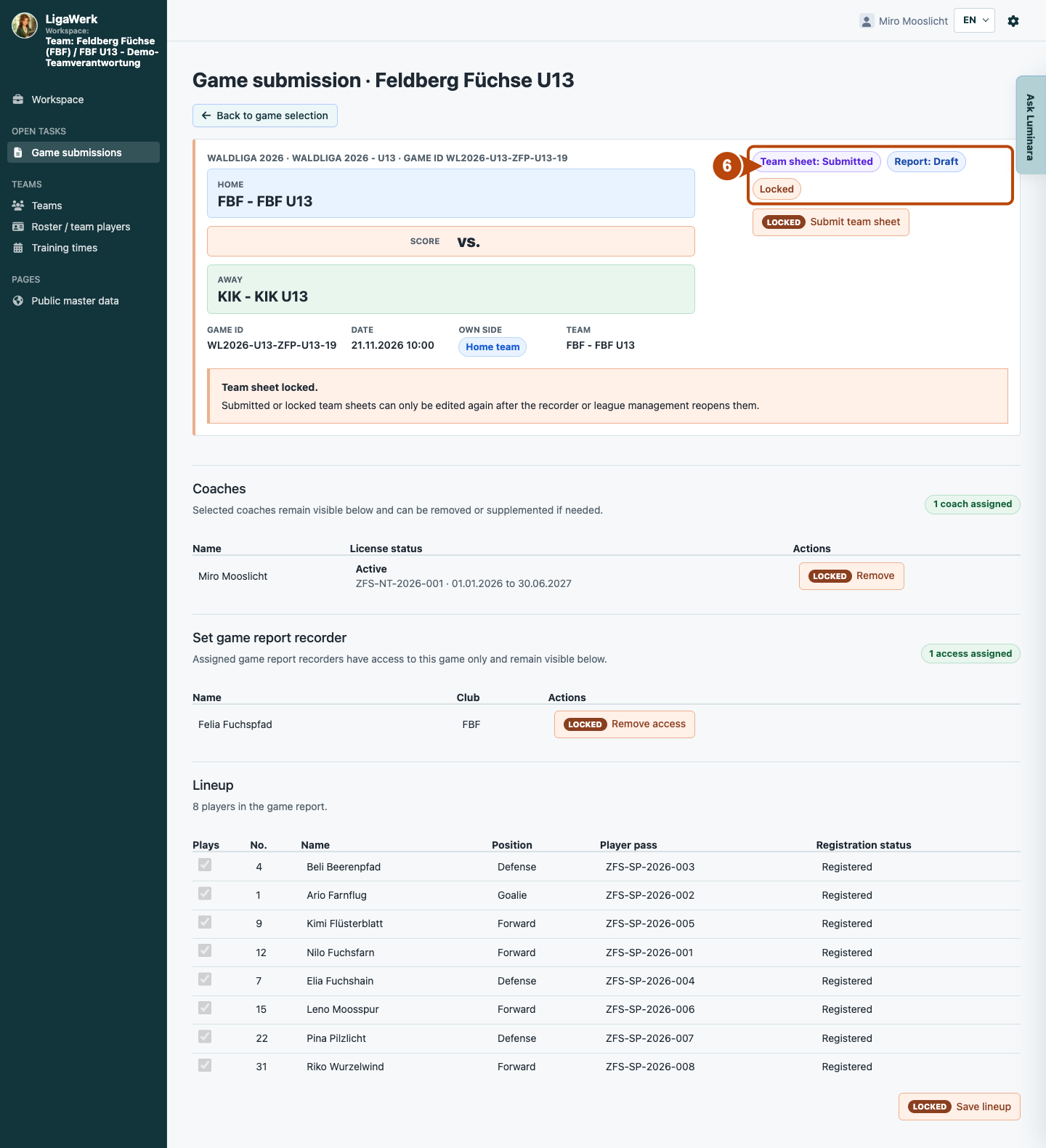The image size is (1046, 1148).
Task: Toggle Plays checkbox for Elia Fuchshain
Action: coord(205,979)
